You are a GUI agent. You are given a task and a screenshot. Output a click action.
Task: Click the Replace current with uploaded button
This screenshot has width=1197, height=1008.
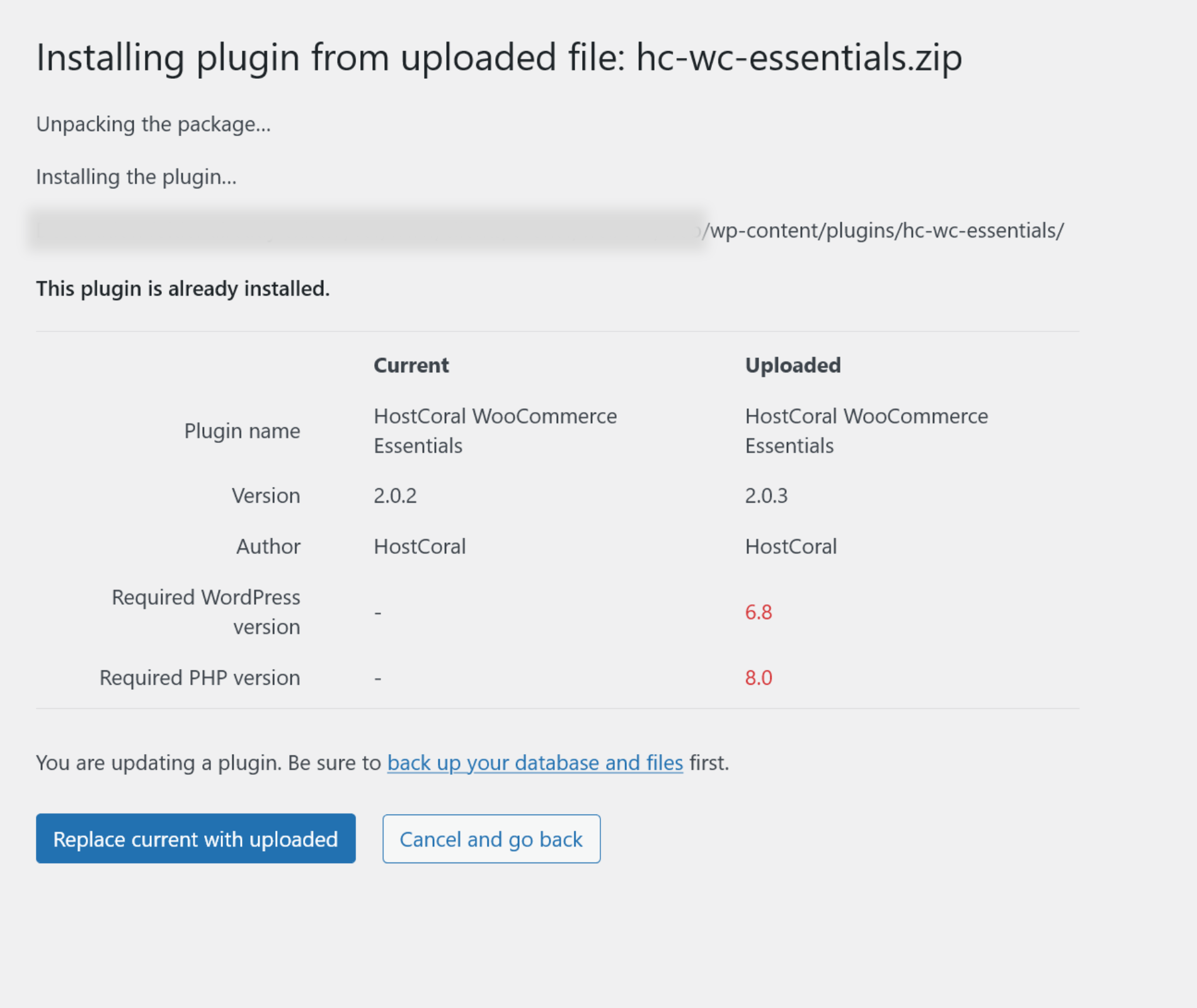click(195, 839)
